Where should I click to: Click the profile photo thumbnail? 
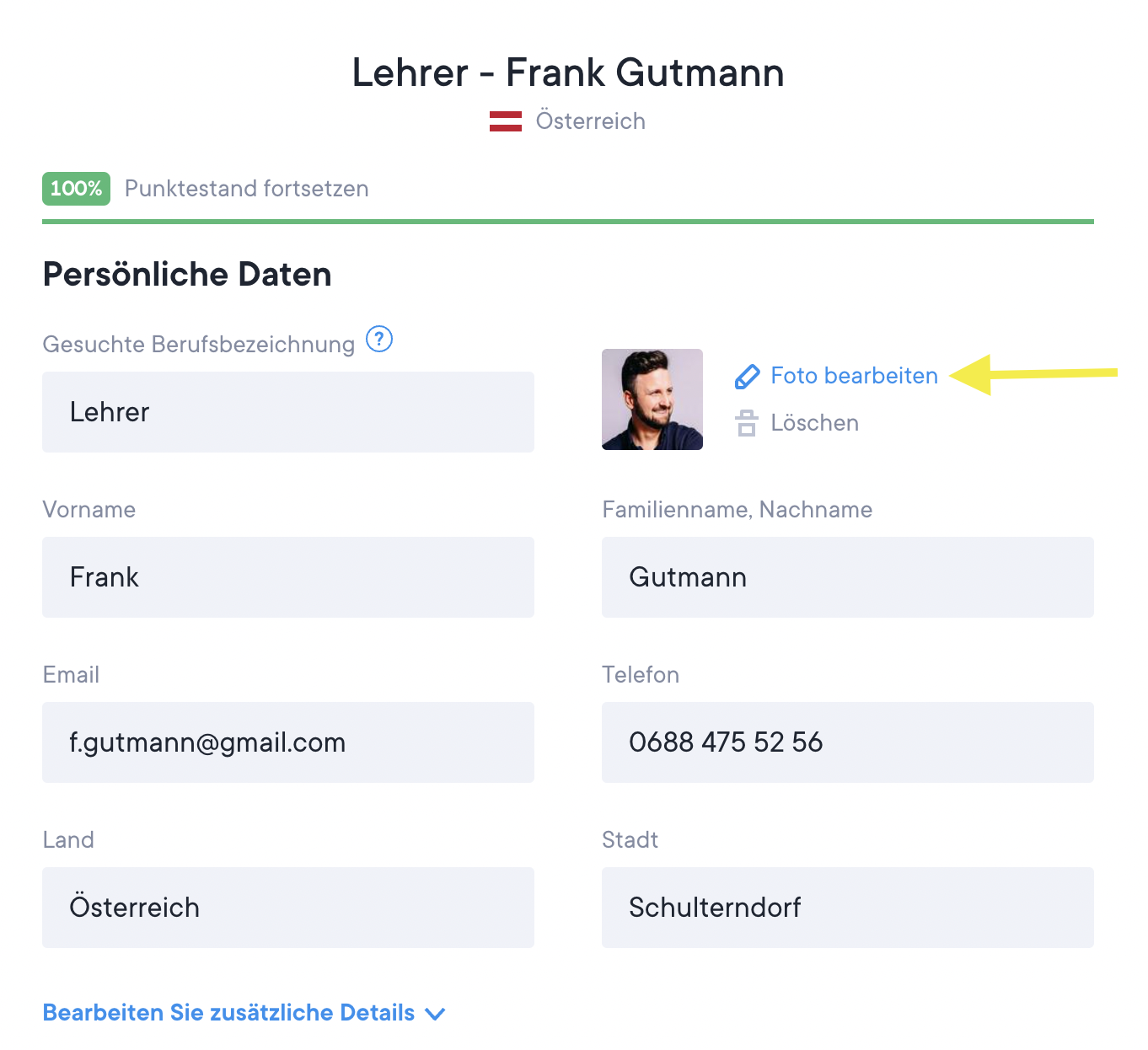point(652,399)
